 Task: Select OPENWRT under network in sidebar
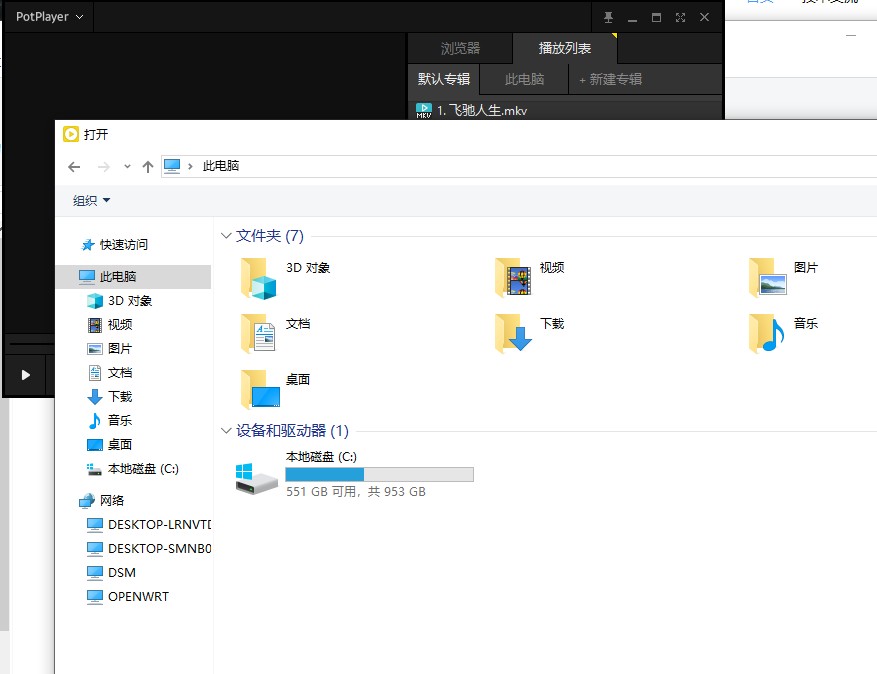click(x=138, y=596)
